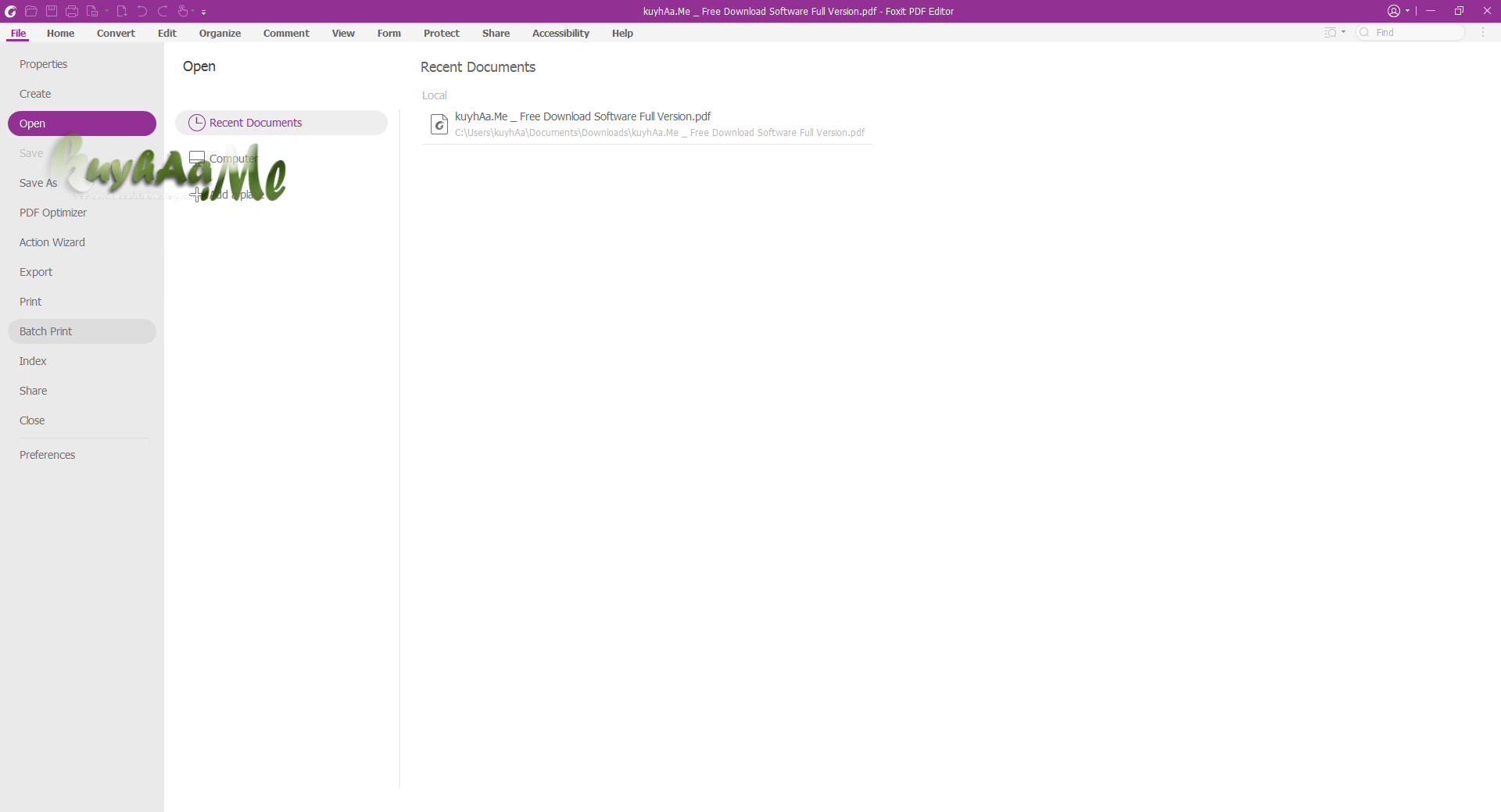1501x812 pixels.
Task: Switch to the Form ribbon tab
Action: pyautogui.click(x=389, y=33)
